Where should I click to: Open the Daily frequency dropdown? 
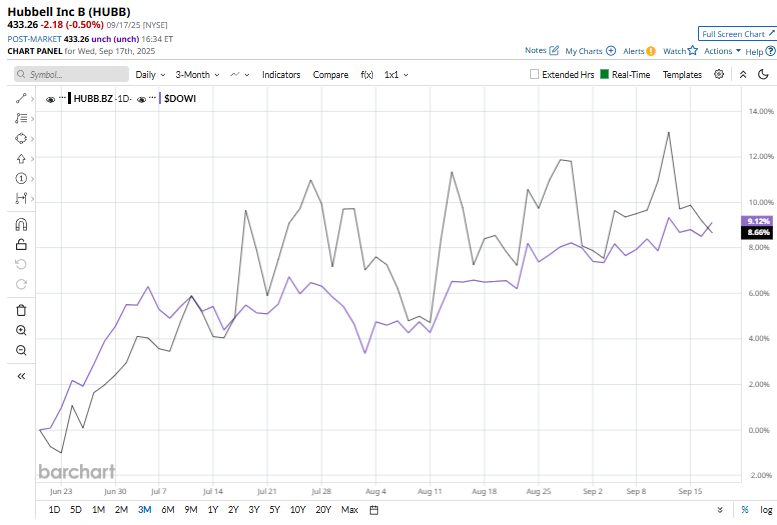(150, 74)
